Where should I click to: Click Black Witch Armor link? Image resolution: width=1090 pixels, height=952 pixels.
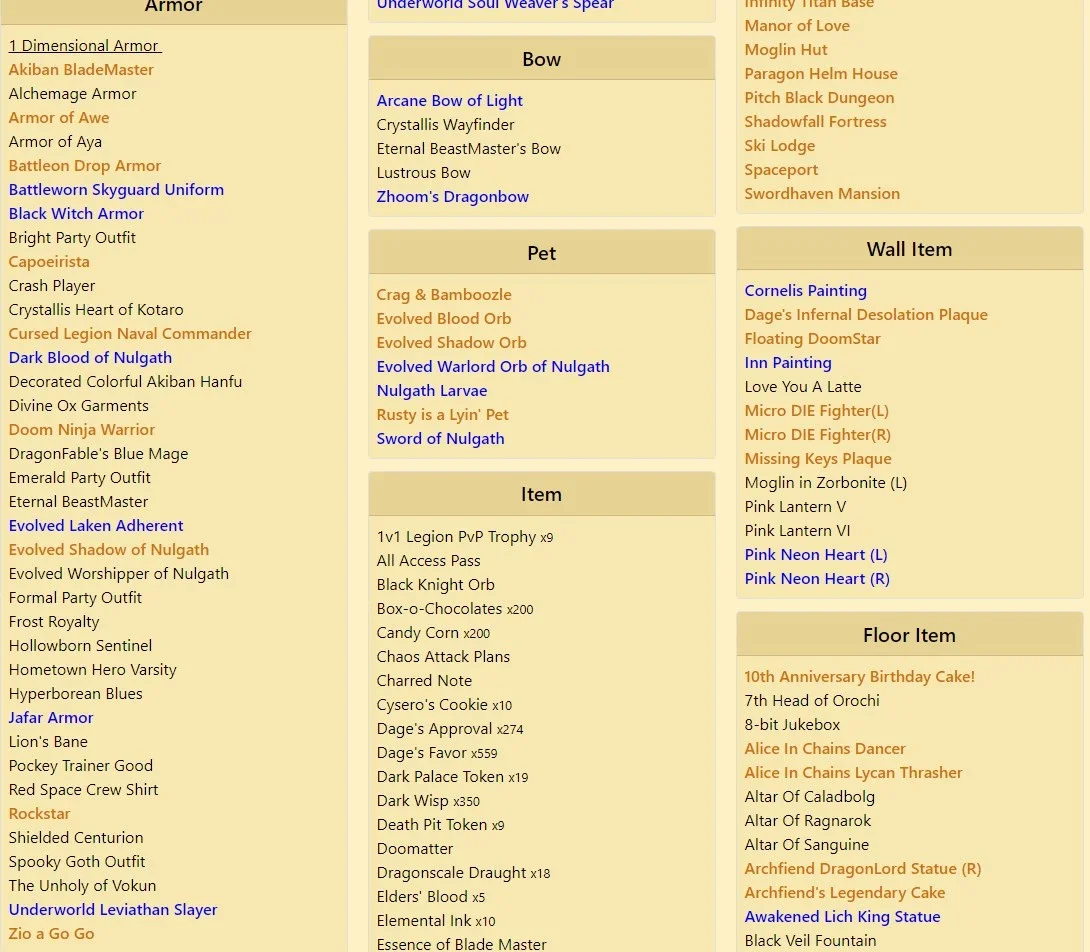coord(76,213)
